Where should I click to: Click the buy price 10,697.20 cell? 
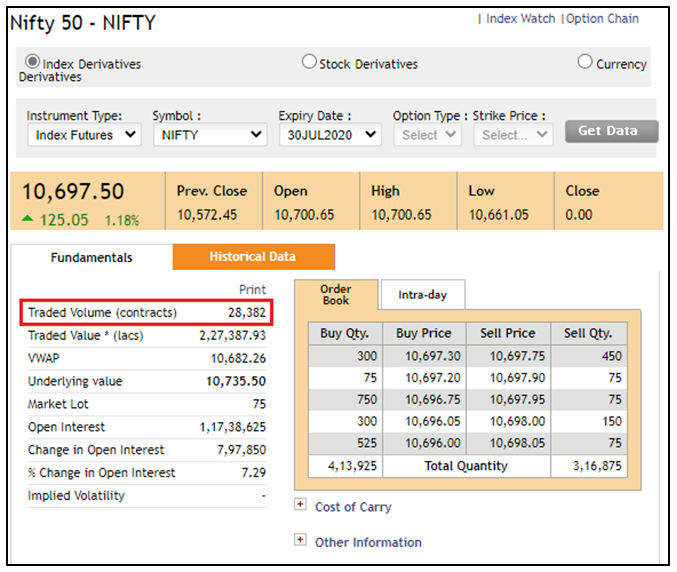[x=424, y=378]
